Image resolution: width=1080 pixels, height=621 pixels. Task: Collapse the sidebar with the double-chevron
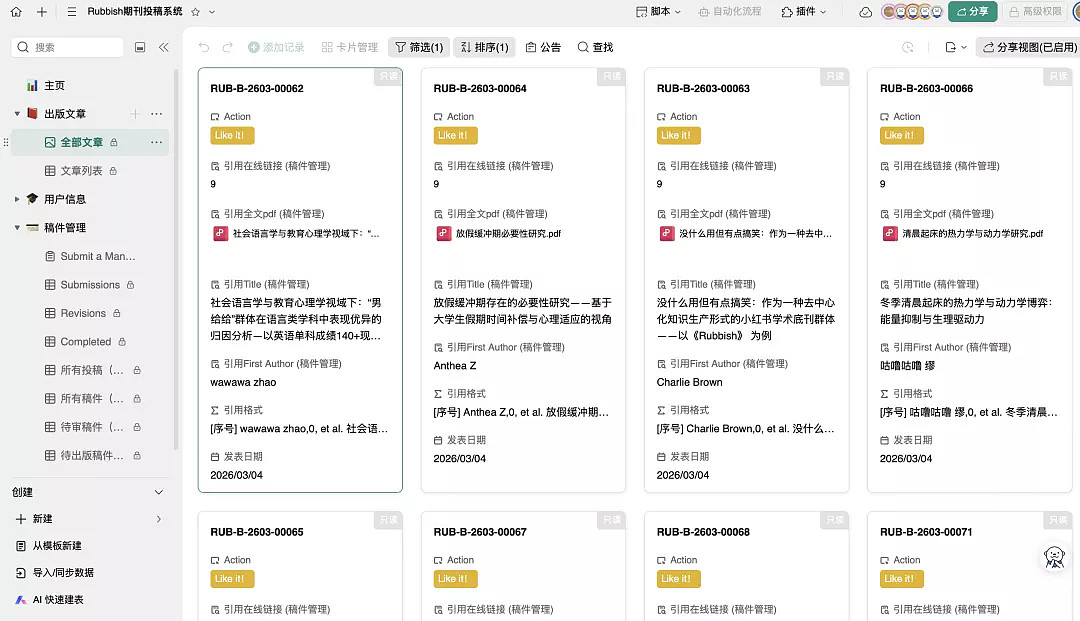(164, 47)
